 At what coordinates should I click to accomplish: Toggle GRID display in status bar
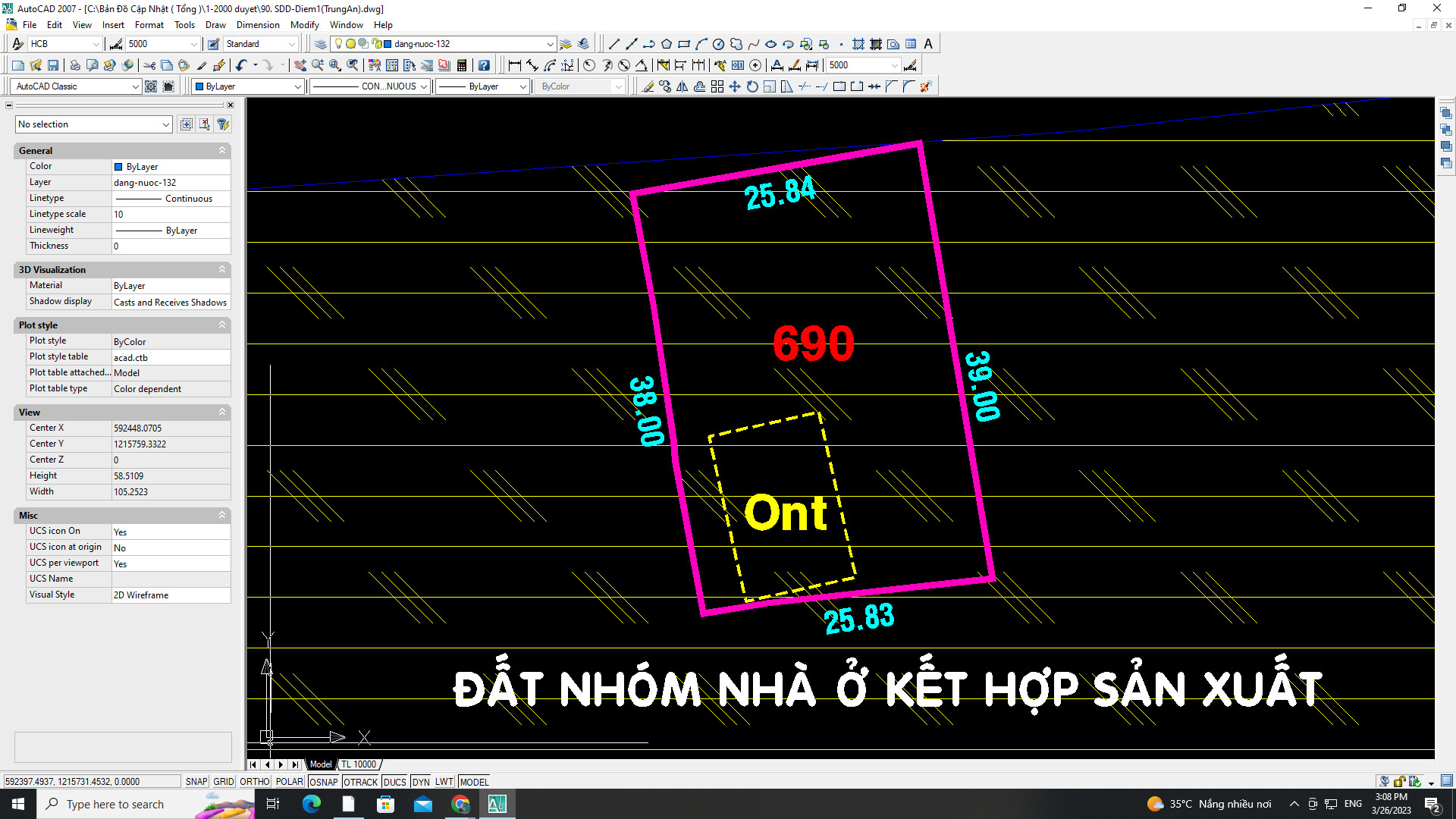click(x=223, y=782)
